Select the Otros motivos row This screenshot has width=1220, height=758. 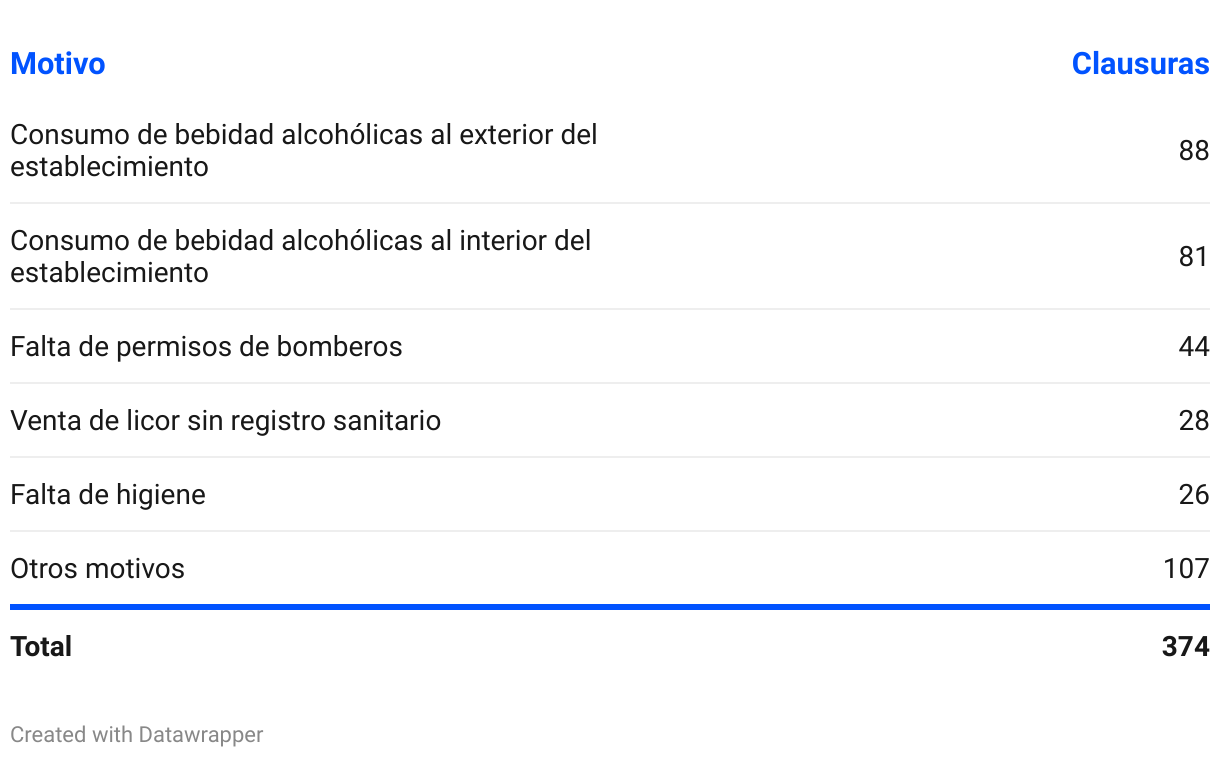tap(610, 569)
